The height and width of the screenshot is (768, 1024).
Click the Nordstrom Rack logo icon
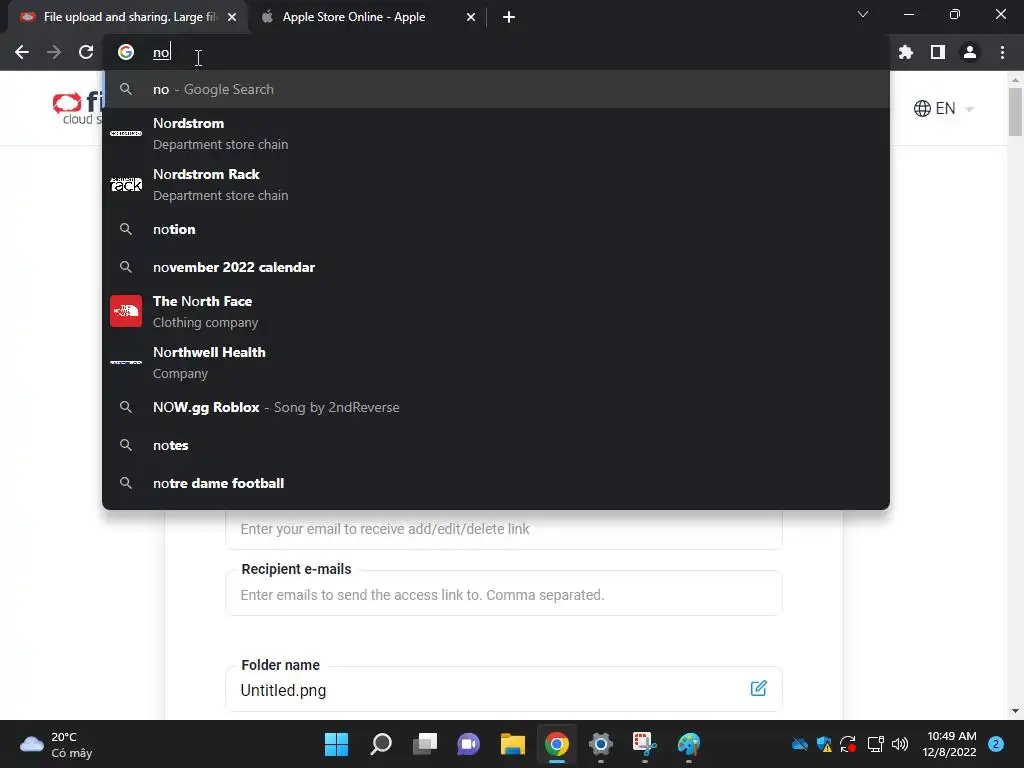126,184
